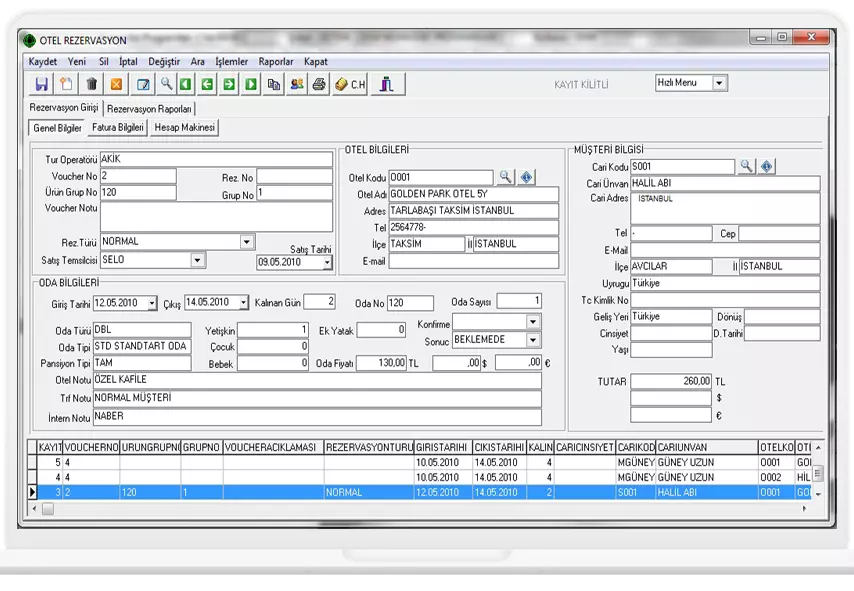This screenshot has height=591, width=854.
Task: Click the Hesap Makinesi button
Action: pos(184,128)
